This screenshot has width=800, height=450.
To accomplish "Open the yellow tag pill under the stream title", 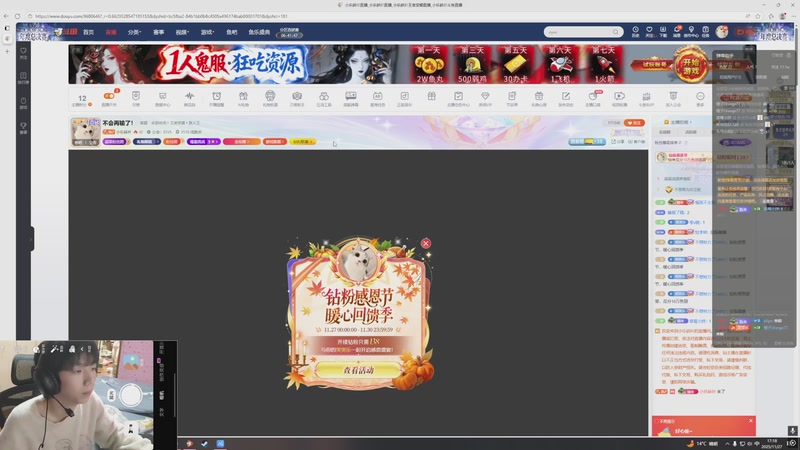I will click(302, 141).
